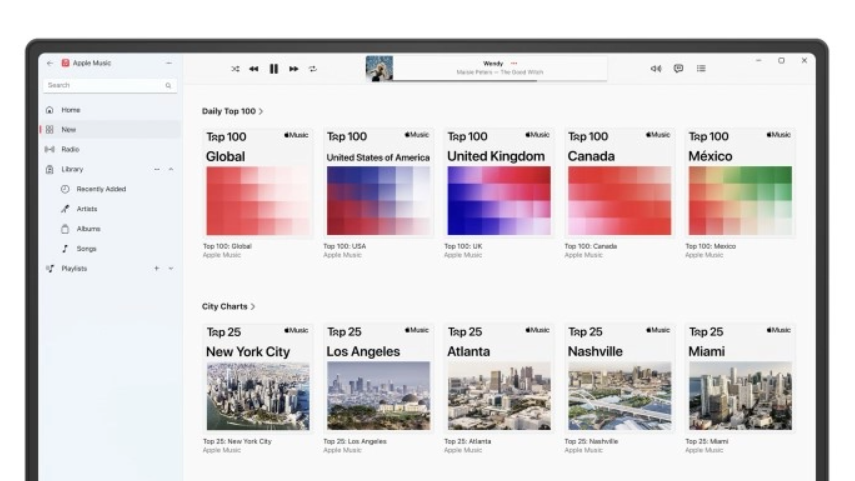Pause the current song
This screenshot has height=481, width=855.
[274, 69]
